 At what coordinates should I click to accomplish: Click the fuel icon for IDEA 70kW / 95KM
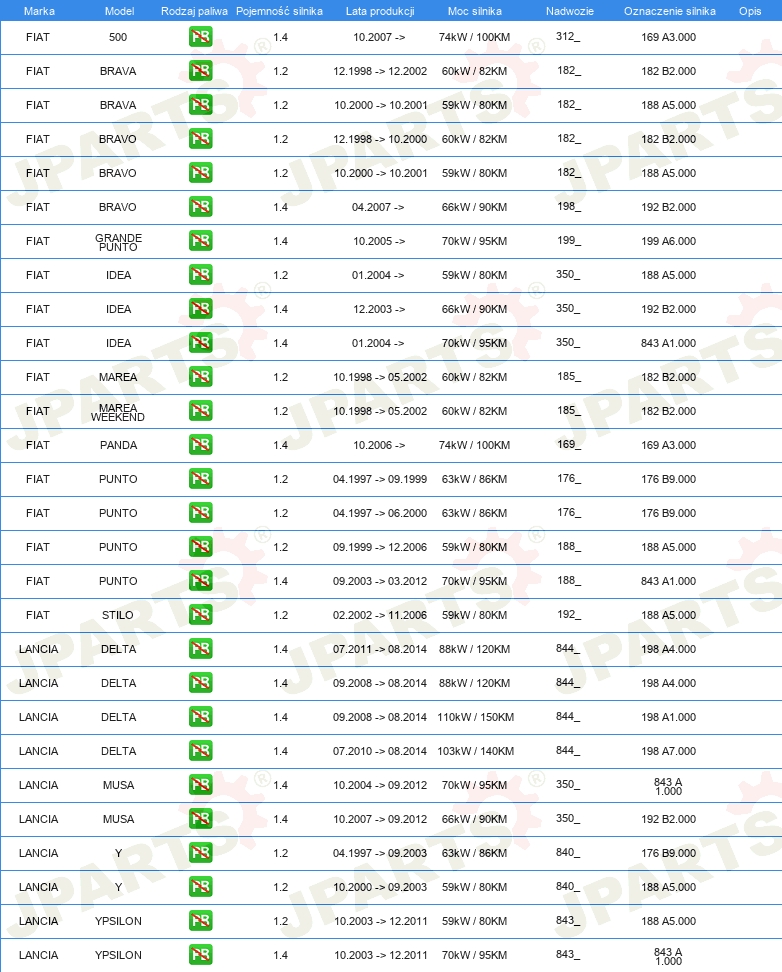point(200,343)
